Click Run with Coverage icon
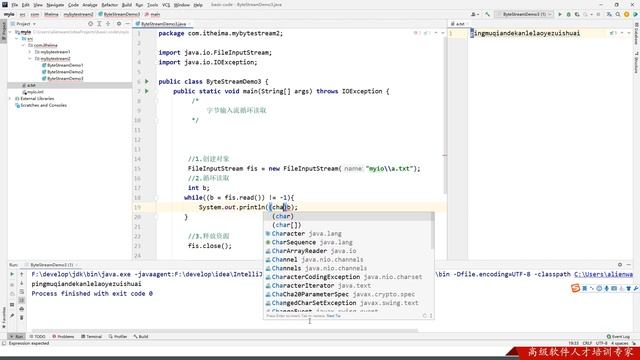 coord(577,14)
